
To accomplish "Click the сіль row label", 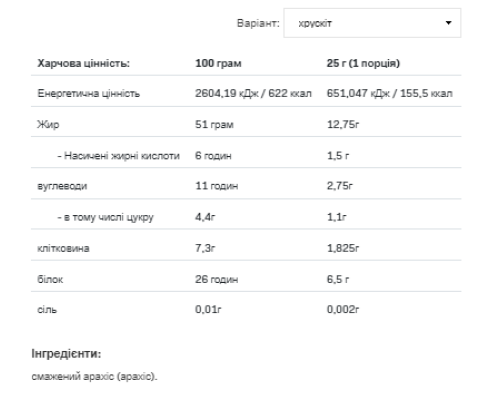I will tap(47, 309).
